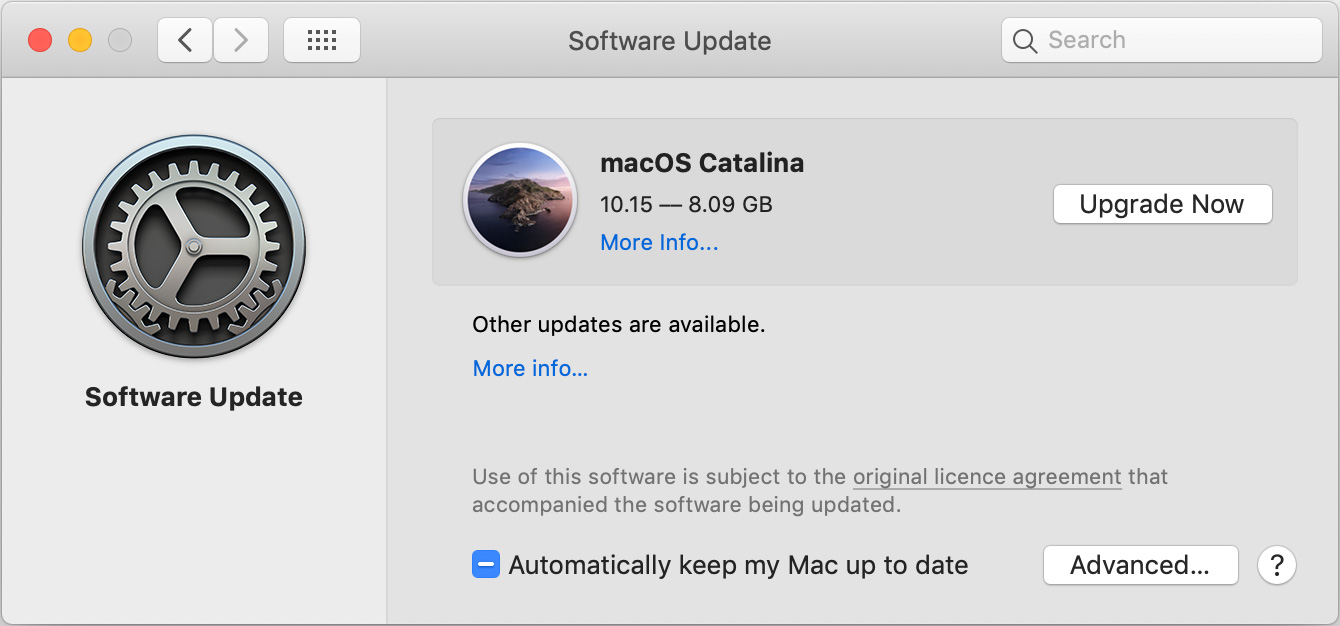The image size is (1340, 626).
Task: Go back with the left chevron
Action: 185,40
